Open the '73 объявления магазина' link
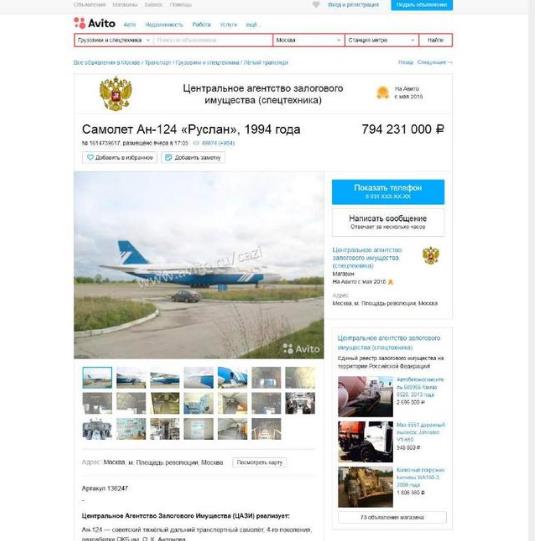This screenshot has height=541, width=538. 392,517
